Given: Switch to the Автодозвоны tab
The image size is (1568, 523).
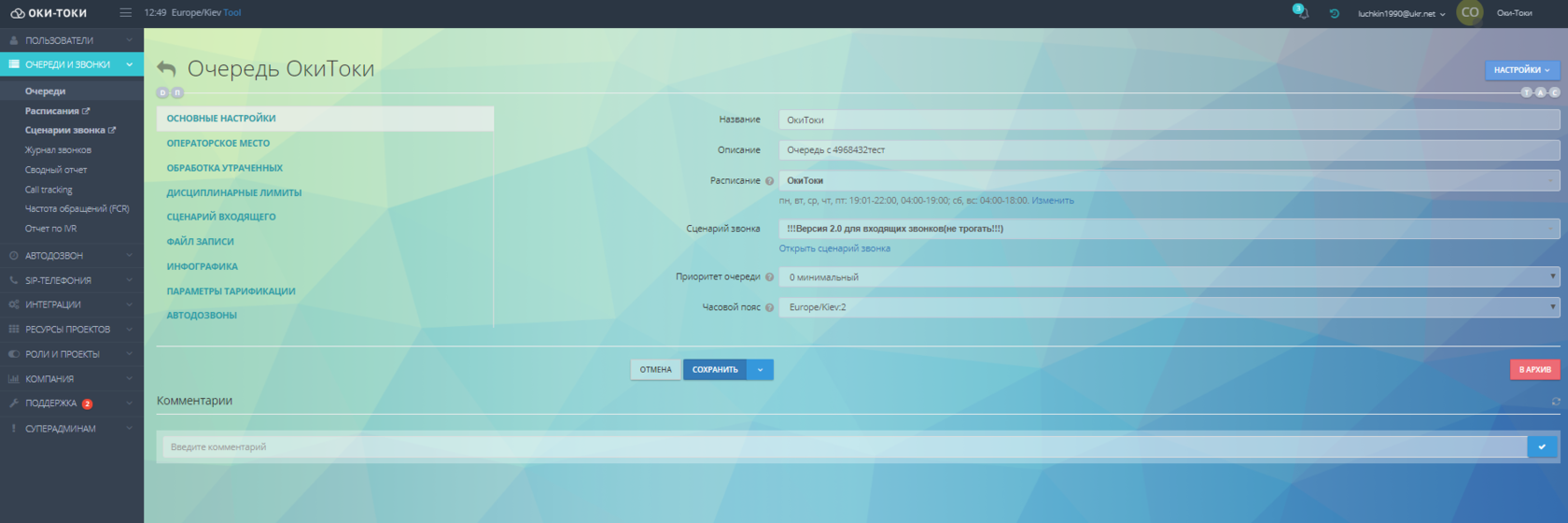Looking at the screenshot, I should [x=202, y=316].
